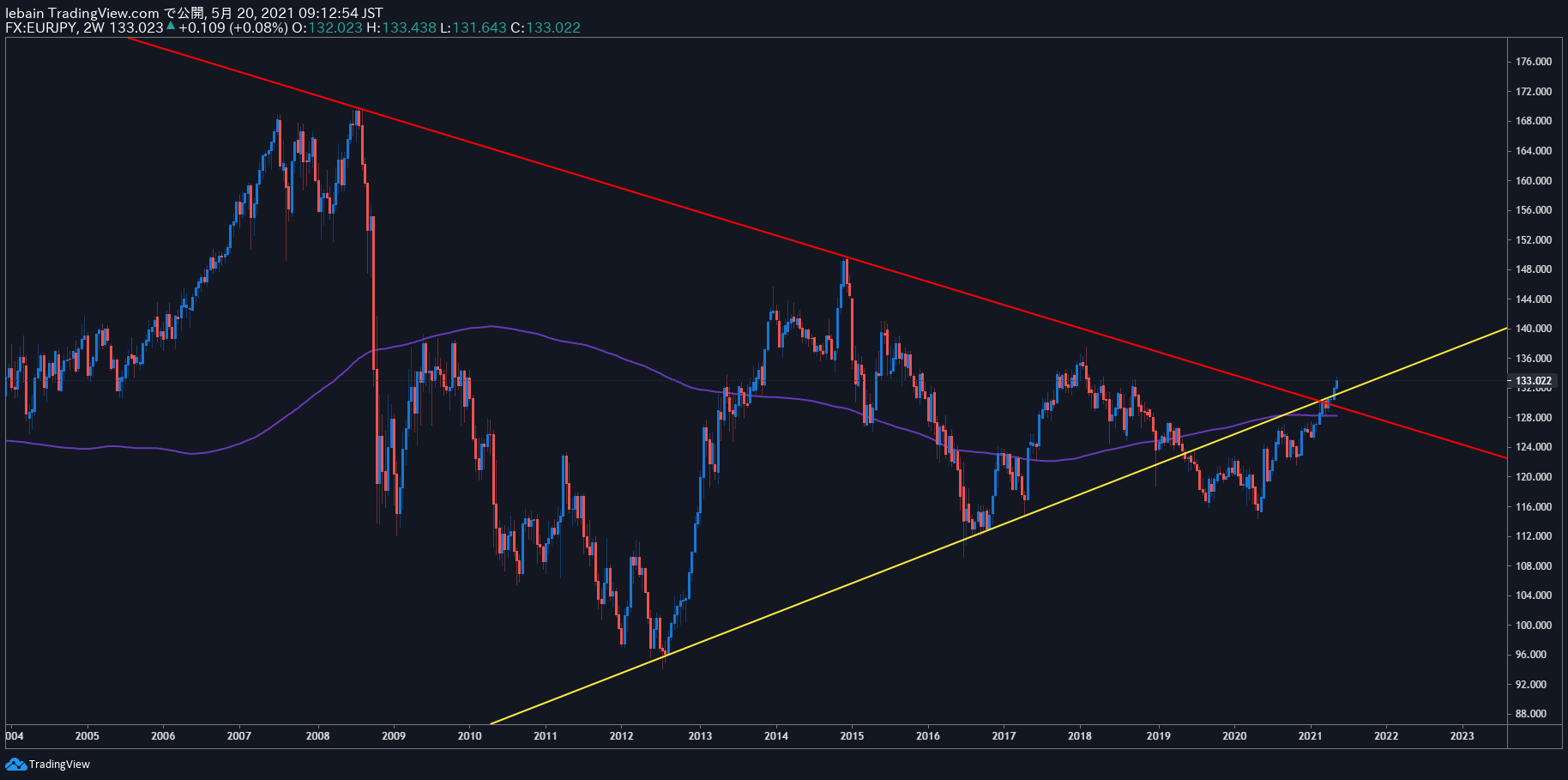Viewport: 1568px width, 780px height.
Task: Click the 2012 year label on time axis
Action: point(622,736)
